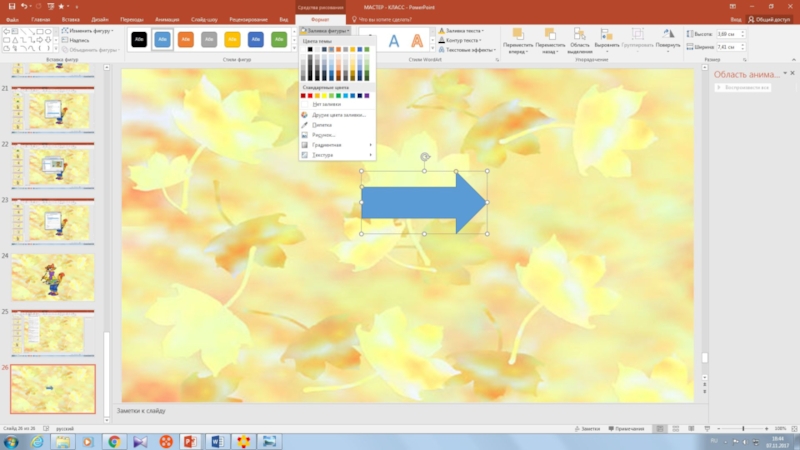Click the Общий доступ share button
This screenshot has height=450, width=800.
pyautogui.click(x=769, y=19)
